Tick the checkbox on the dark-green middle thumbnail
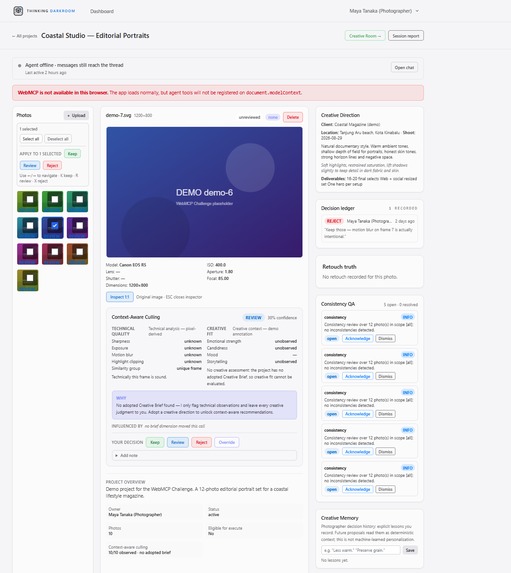 click(x=55, y=199)
